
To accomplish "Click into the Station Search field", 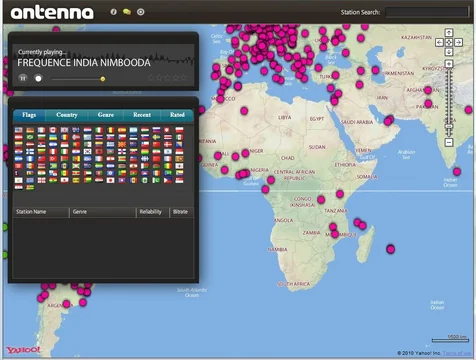I will 427,12.
